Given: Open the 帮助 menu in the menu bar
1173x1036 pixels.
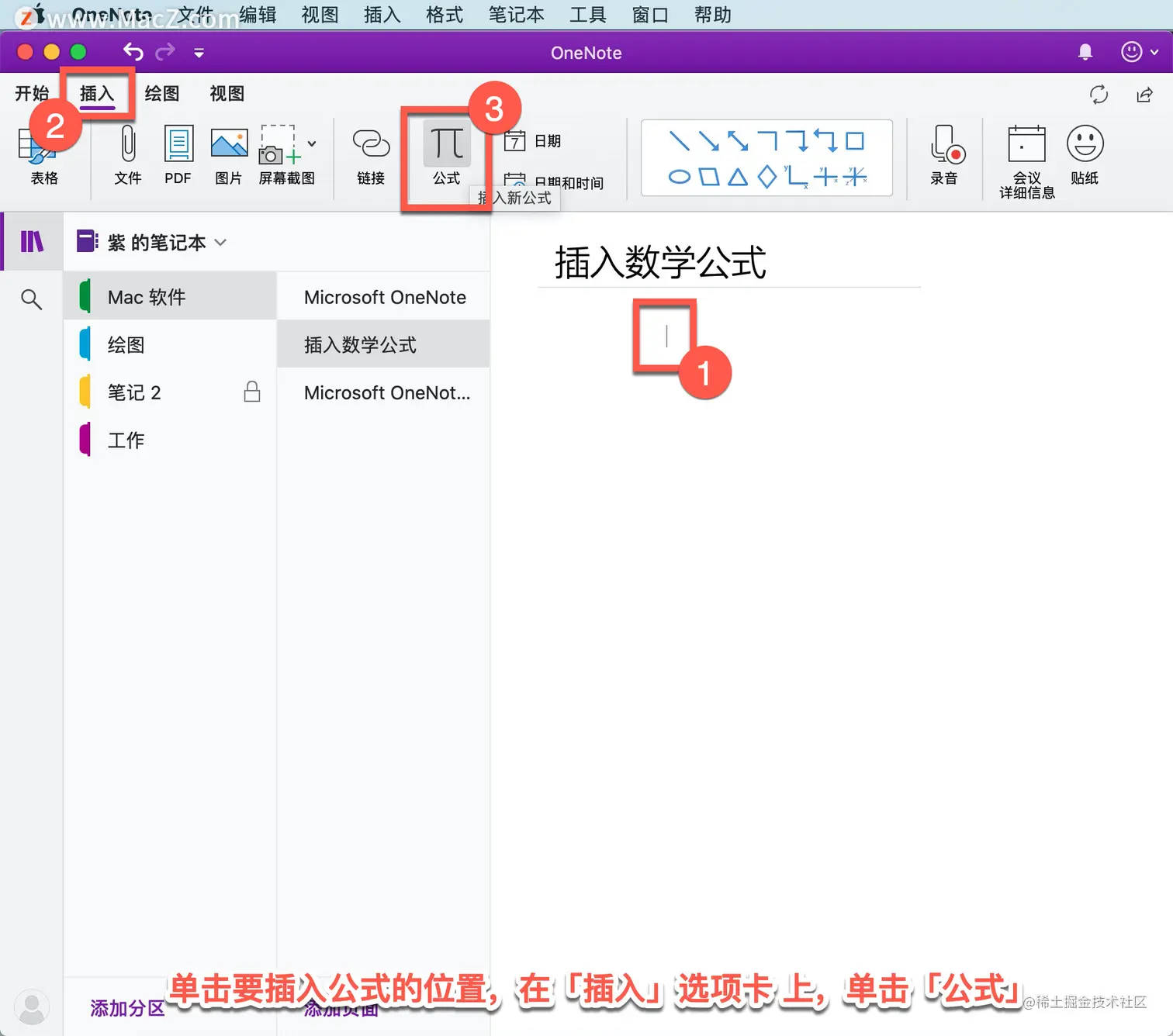Looking at the screenshot, I should tap(713, 15).
